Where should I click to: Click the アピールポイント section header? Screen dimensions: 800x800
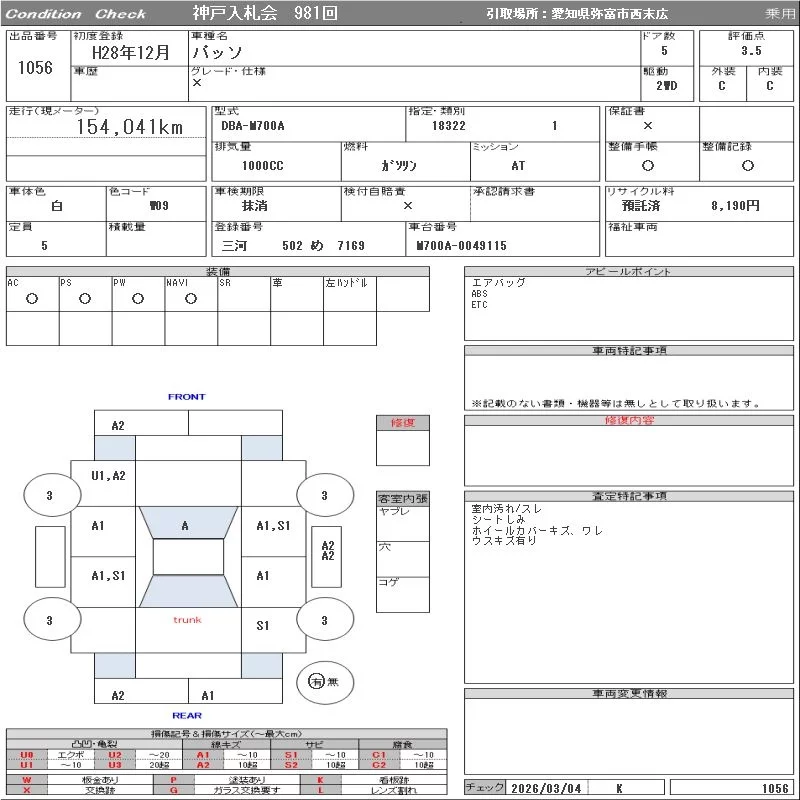pos(628,272)
